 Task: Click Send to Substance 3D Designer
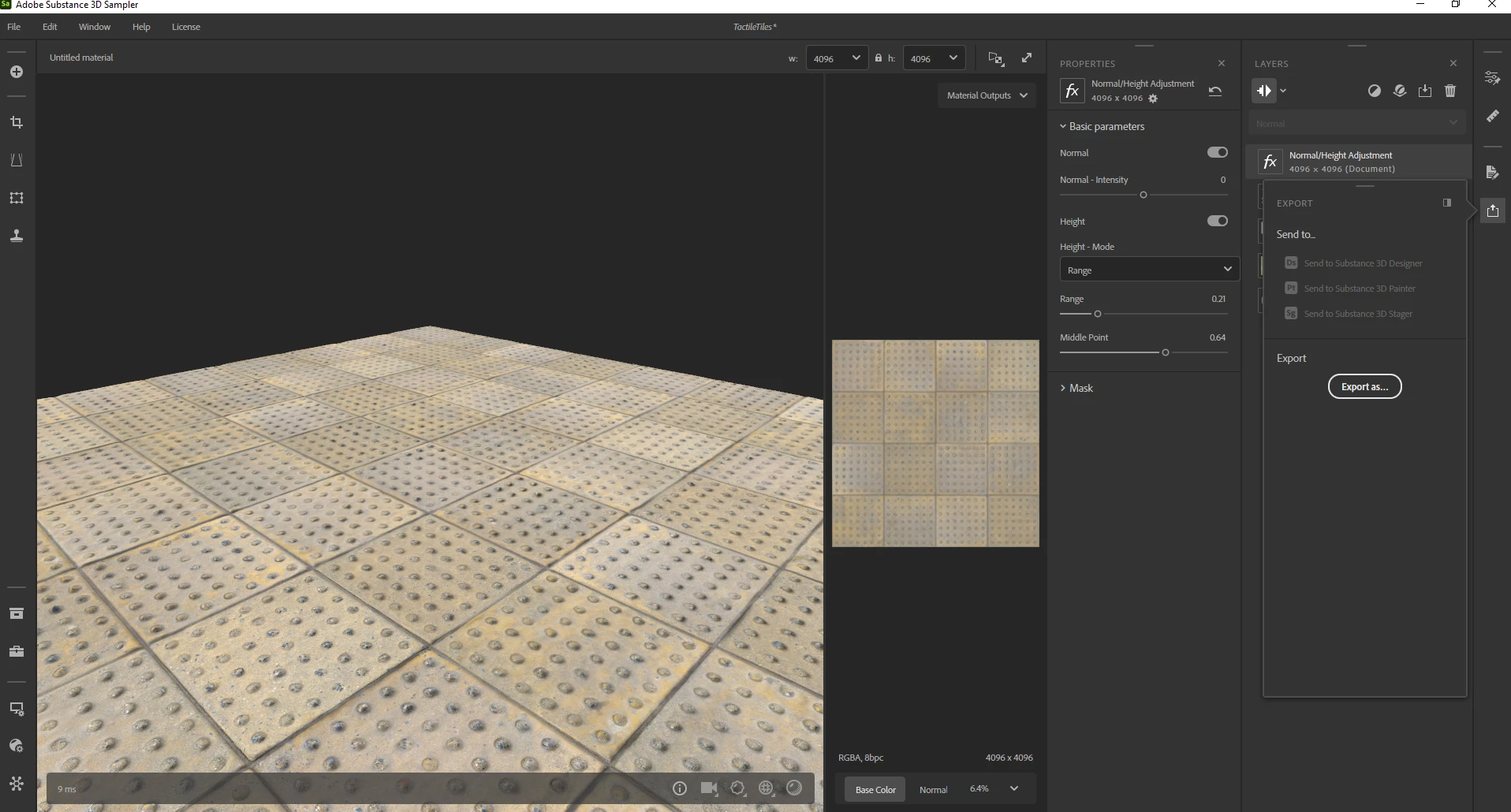click(x=1353, y=263)
